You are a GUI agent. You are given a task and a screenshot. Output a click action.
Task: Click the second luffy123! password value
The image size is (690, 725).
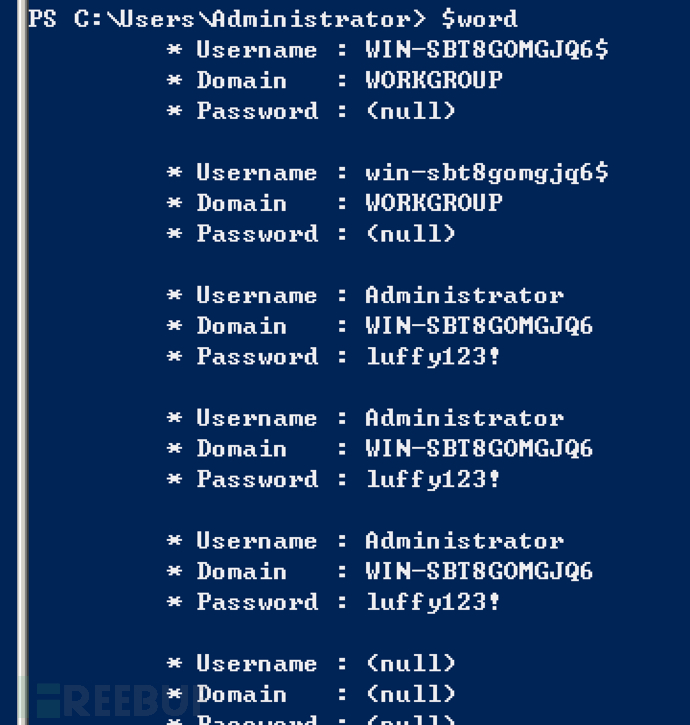pos(432,480)
